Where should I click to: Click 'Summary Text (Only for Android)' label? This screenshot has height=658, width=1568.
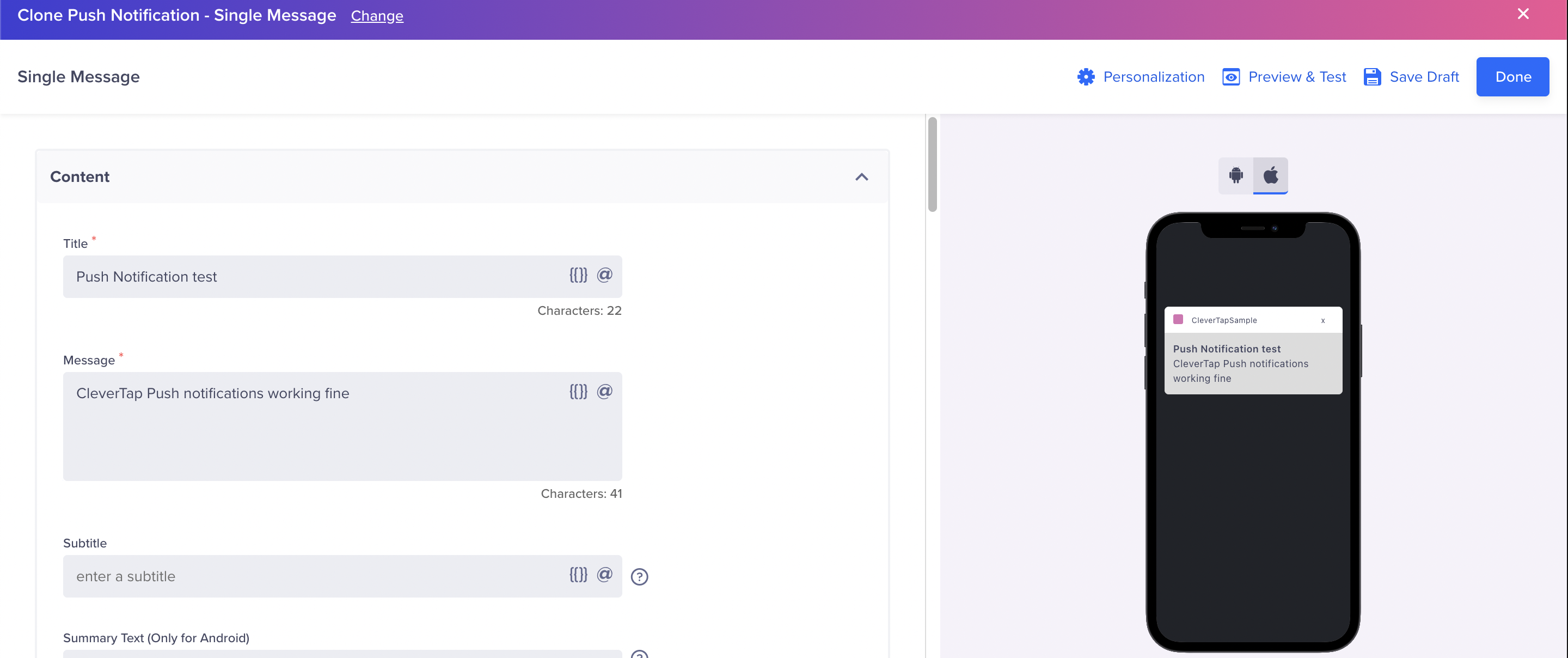coord(156,638)
